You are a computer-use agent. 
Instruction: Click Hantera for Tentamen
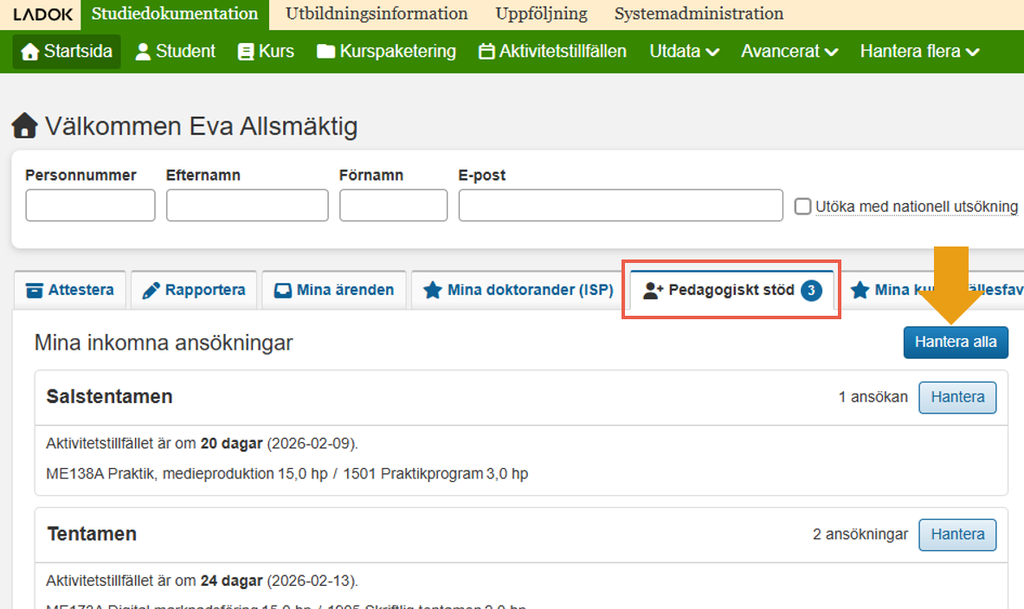(x=957, y=534)
